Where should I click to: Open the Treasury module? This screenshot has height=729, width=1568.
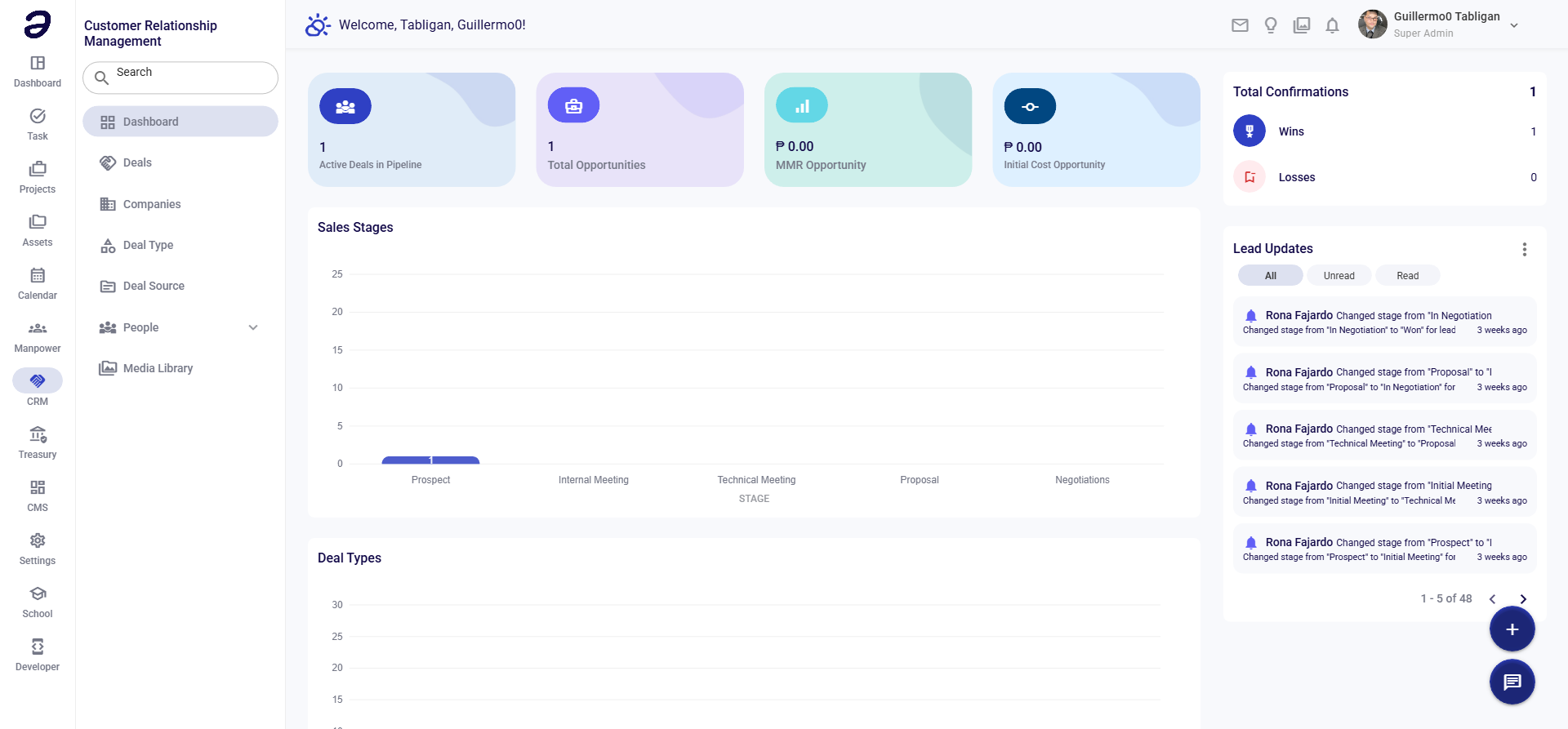[x=38, y=443]
